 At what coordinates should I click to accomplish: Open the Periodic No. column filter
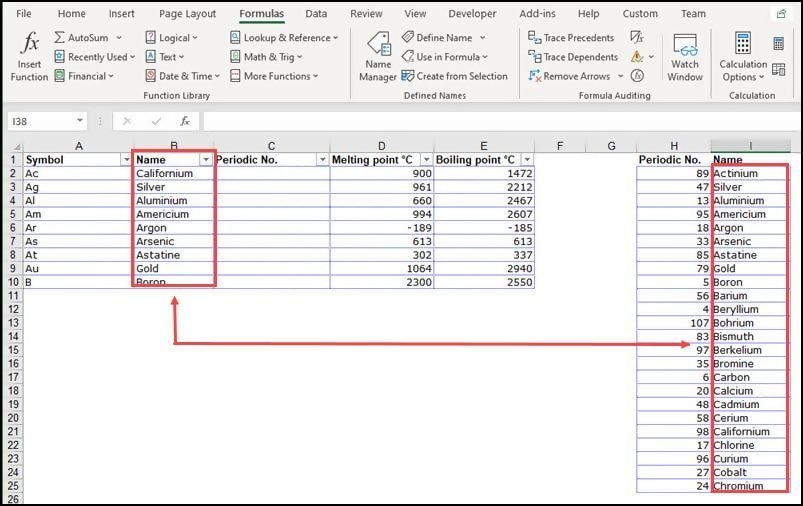point(322,160)
